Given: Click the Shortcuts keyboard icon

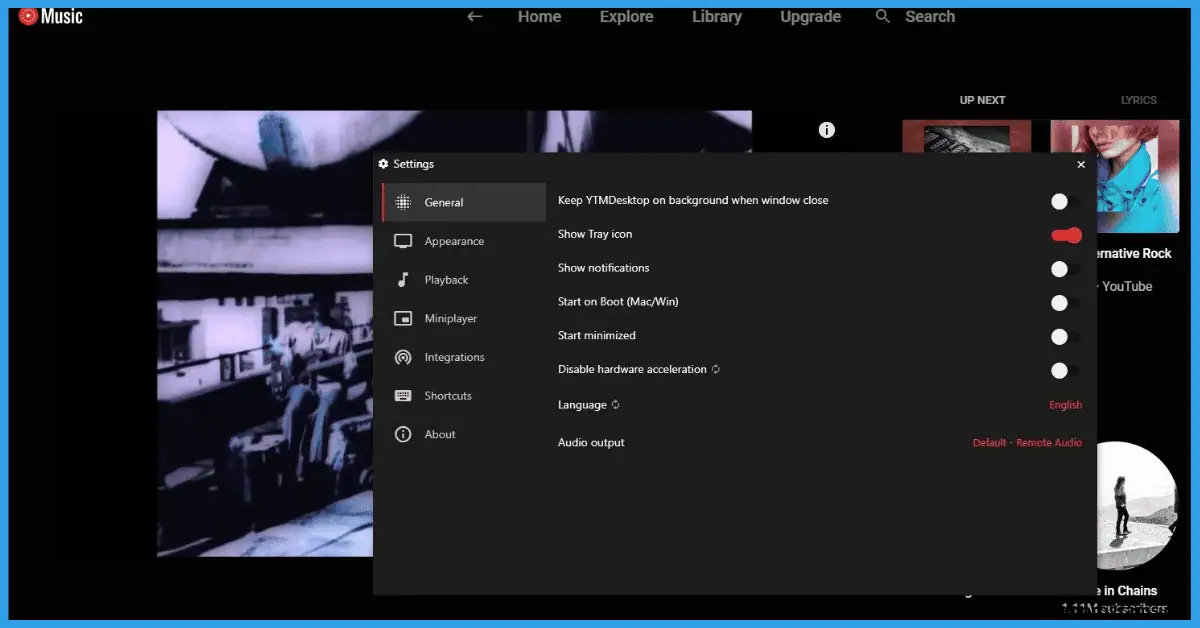Looking at the screenshot, I should [403, 396].
